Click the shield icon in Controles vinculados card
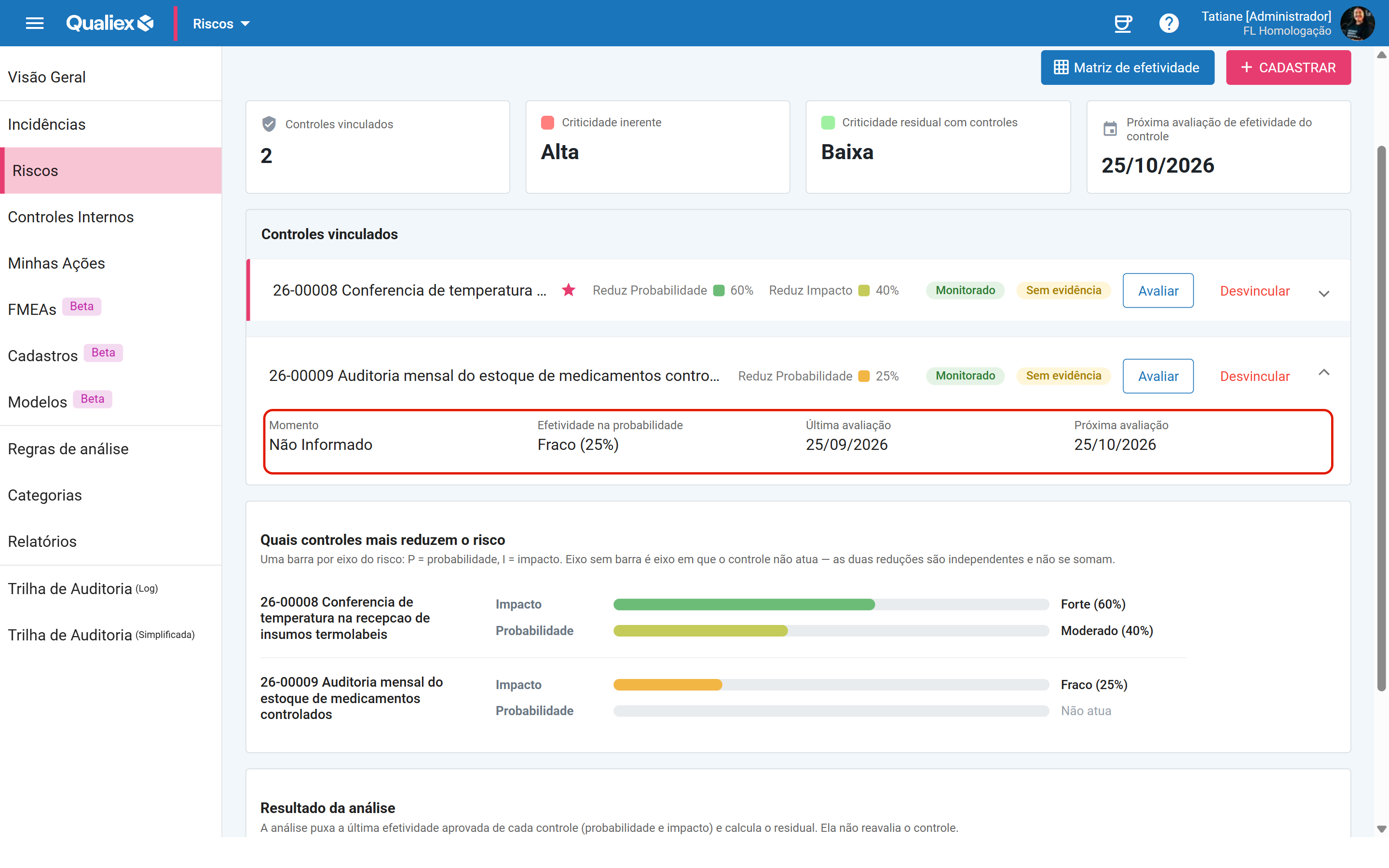The image size is (1389, 868). (x=269, y=124)
